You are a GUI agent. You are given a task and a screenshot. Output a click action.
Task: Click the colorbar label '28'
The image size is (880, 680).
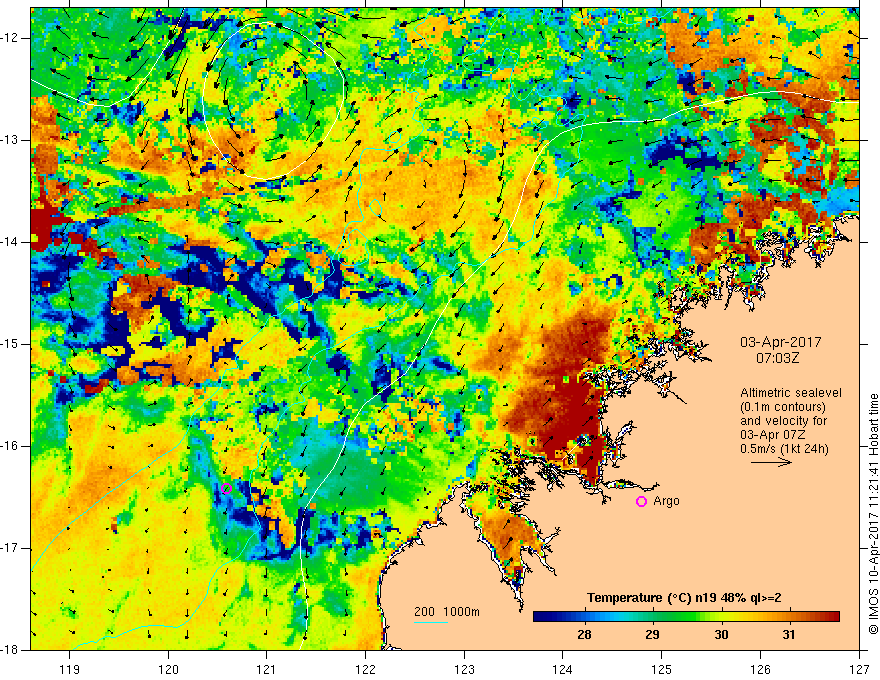coord(584,635)
